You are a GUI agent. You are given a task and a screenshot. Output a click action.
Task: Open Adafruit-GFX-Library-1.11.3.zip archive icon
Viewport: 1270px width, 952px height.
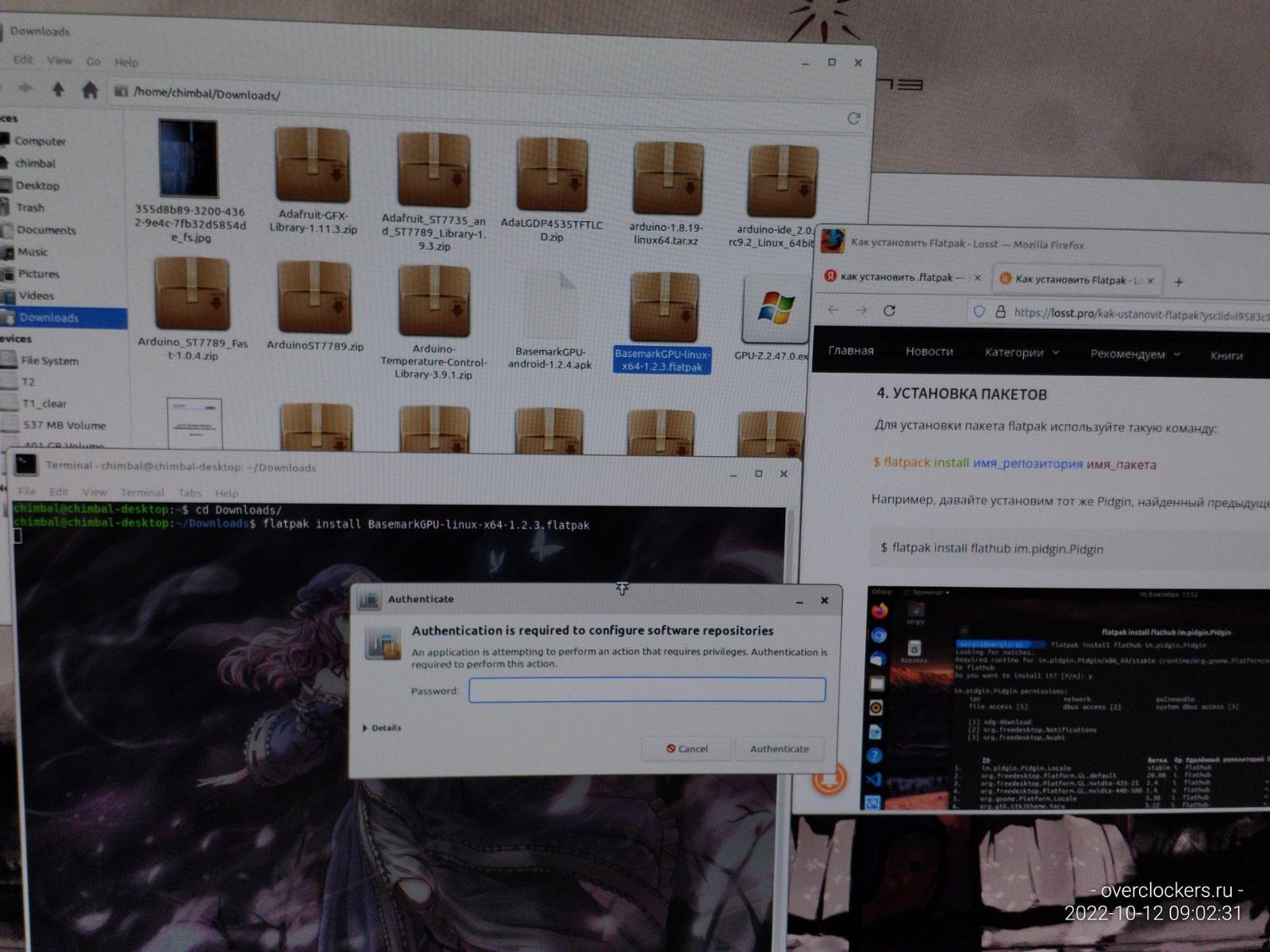pyautogui.click(x=313, y=165)
